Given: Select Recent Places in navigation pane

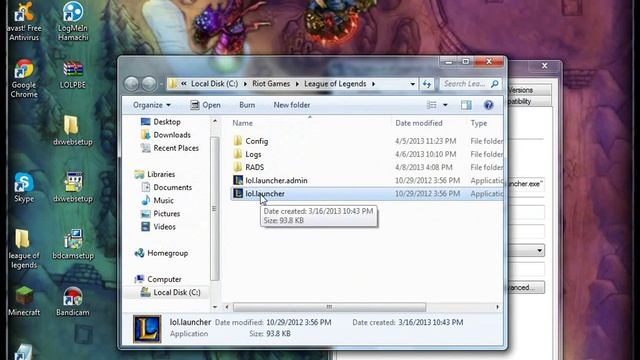Looking at the screenshot, I should pos(169,148).
